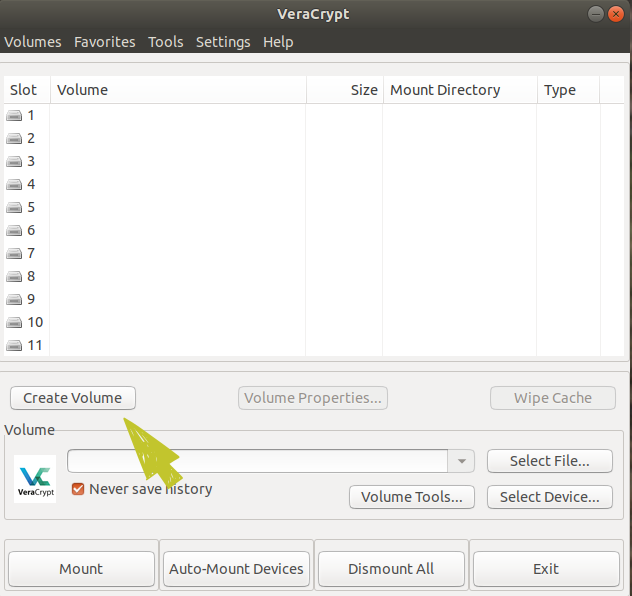Click the Mount button
The height and width of the screenshot is (596, 632).
tap(81, 569)
